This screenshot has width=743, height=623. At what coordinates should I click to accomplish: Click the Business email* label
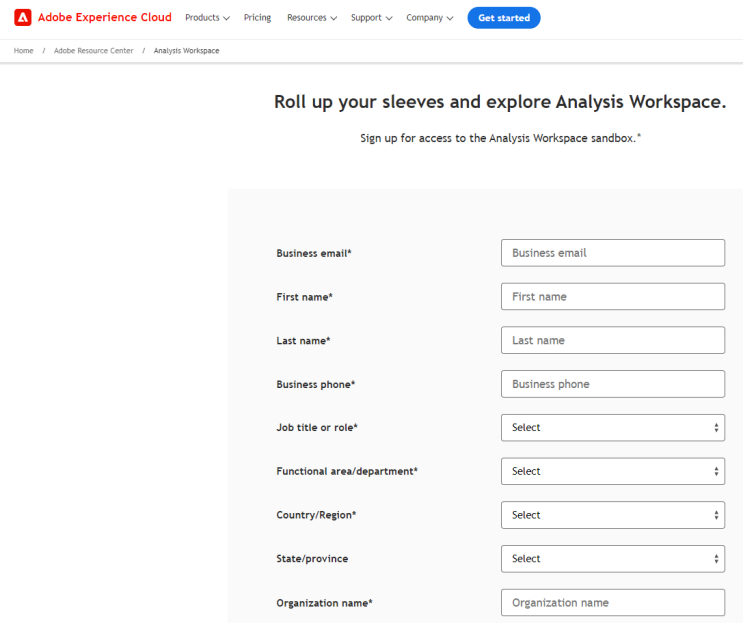pos(314,253)
